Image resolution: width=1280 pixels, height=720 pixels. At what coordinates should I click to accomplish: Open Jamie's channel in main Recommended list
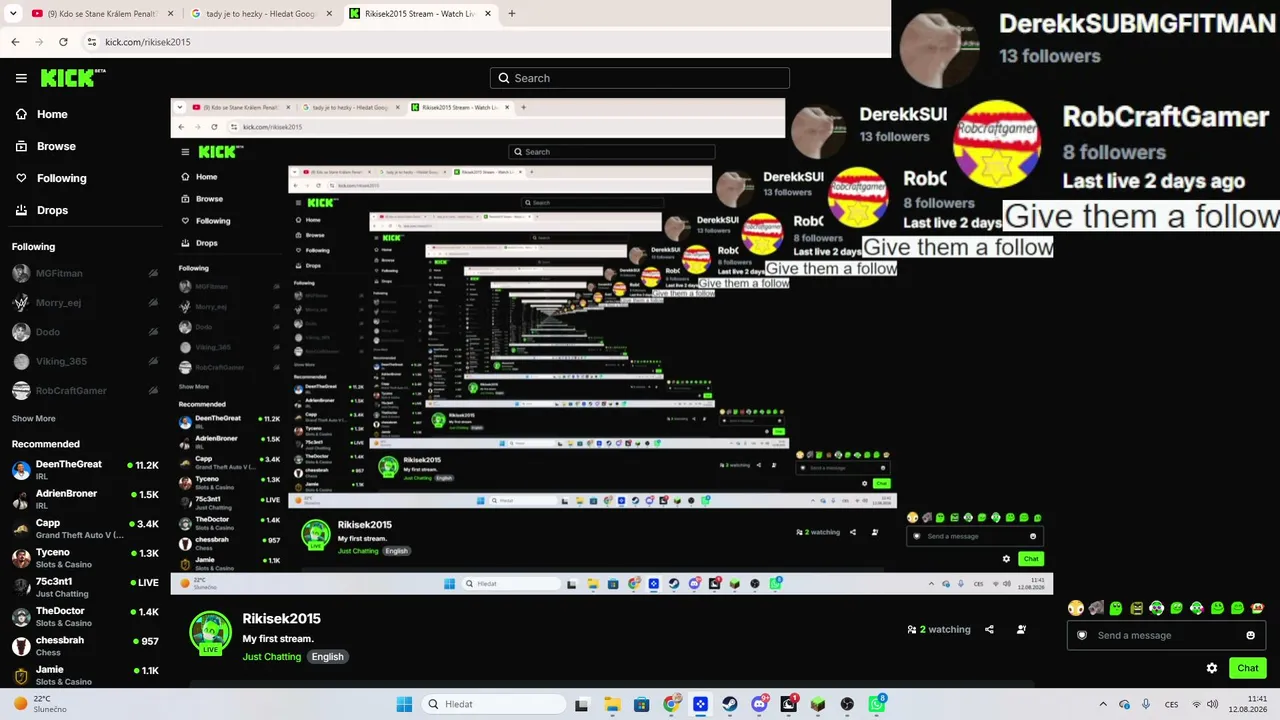click(85, 675)
